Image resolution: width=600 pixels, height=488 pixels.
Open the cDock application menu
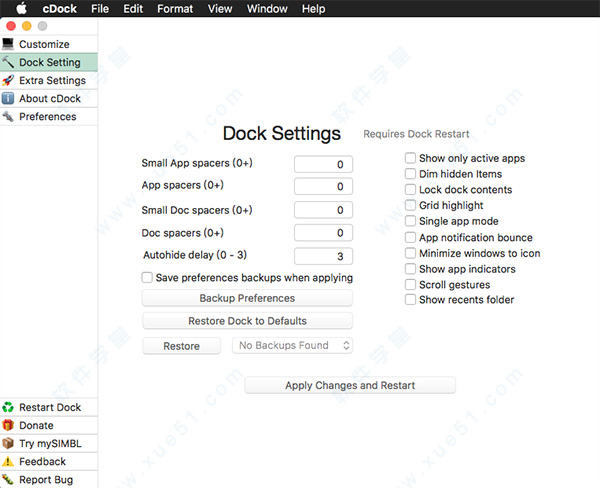pyautogui.click(x=59, y=8)
